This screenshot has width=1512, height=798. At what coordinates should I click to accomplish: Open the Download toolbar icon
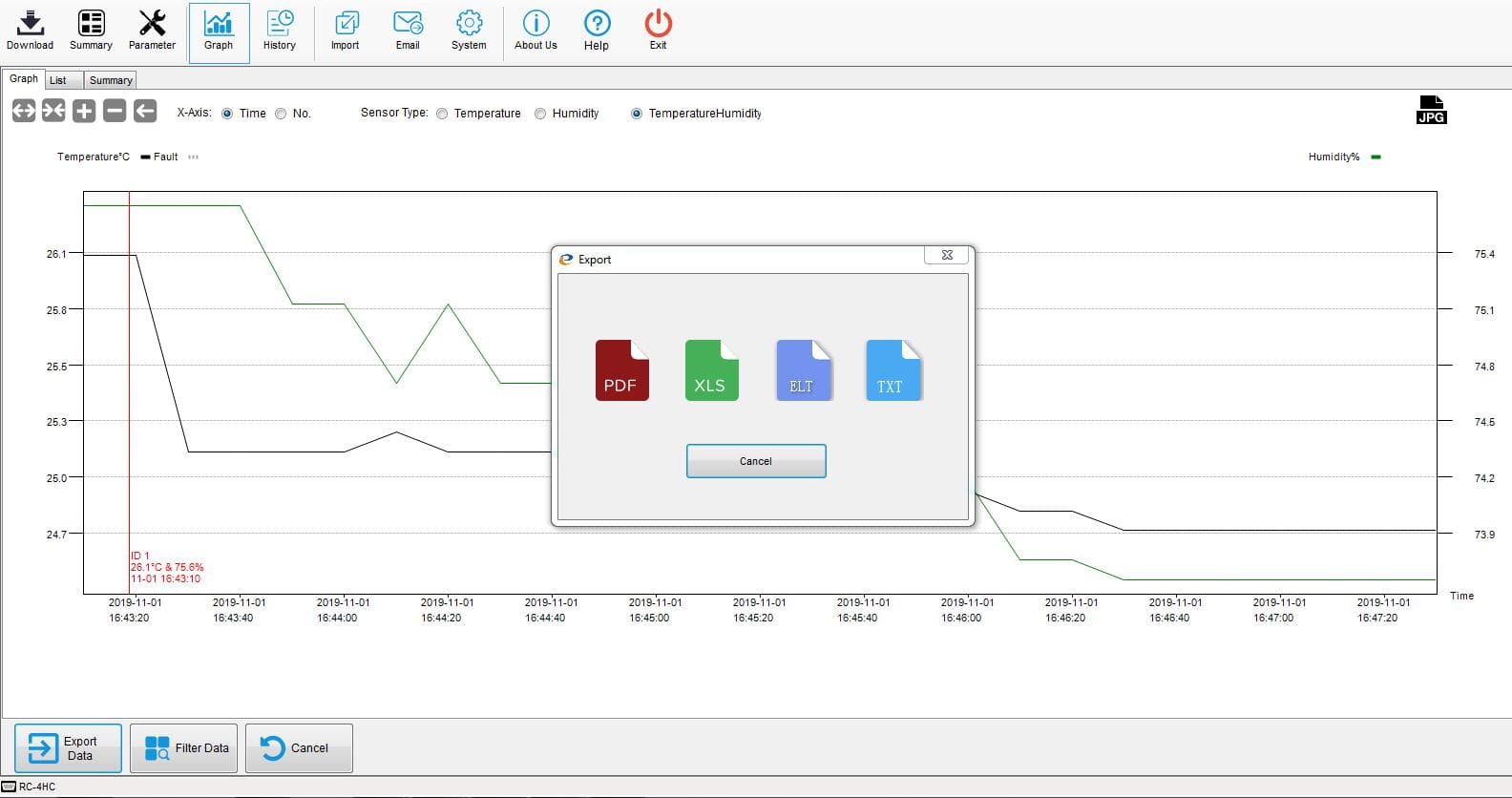[x=30, y=31]
